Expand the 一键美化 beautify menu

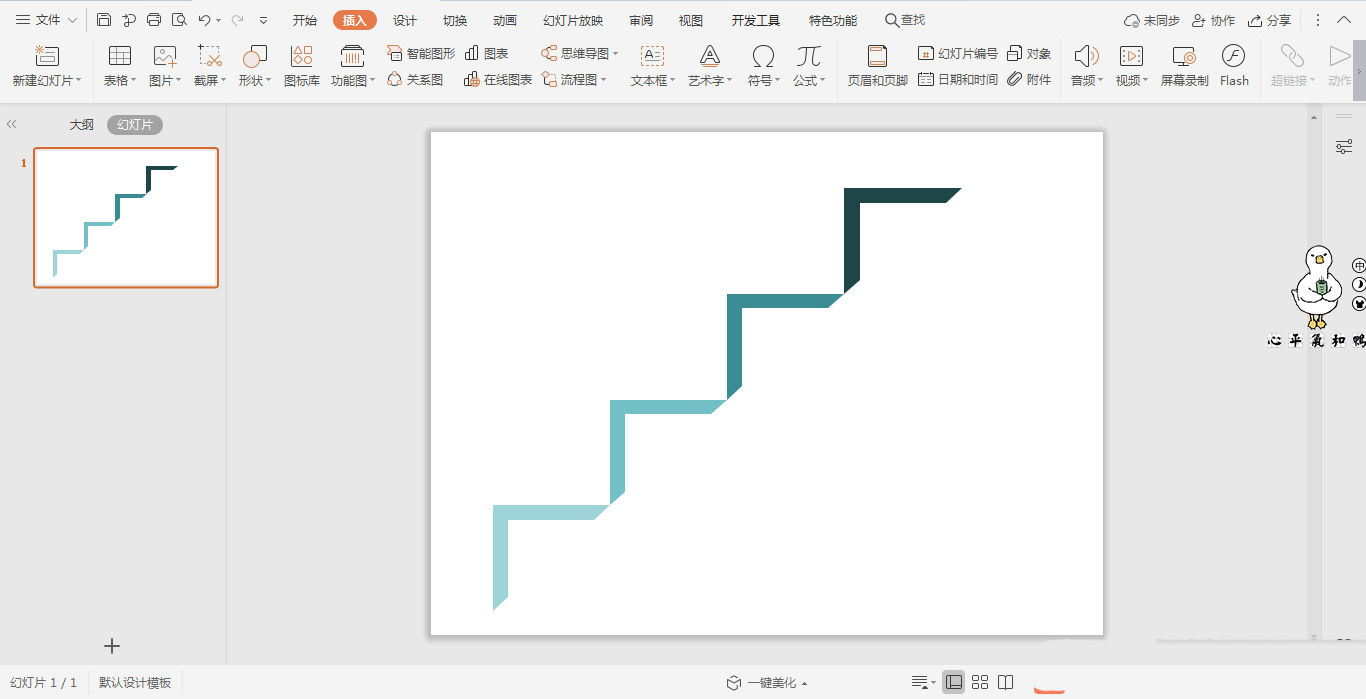[x=767, y=683]
